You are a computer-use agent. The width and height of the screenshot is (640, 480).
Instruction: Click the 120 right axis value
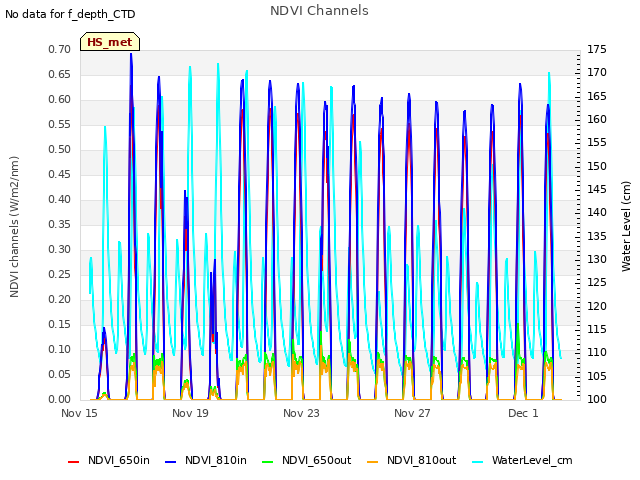pyautogui.click(x=597, y=306)
